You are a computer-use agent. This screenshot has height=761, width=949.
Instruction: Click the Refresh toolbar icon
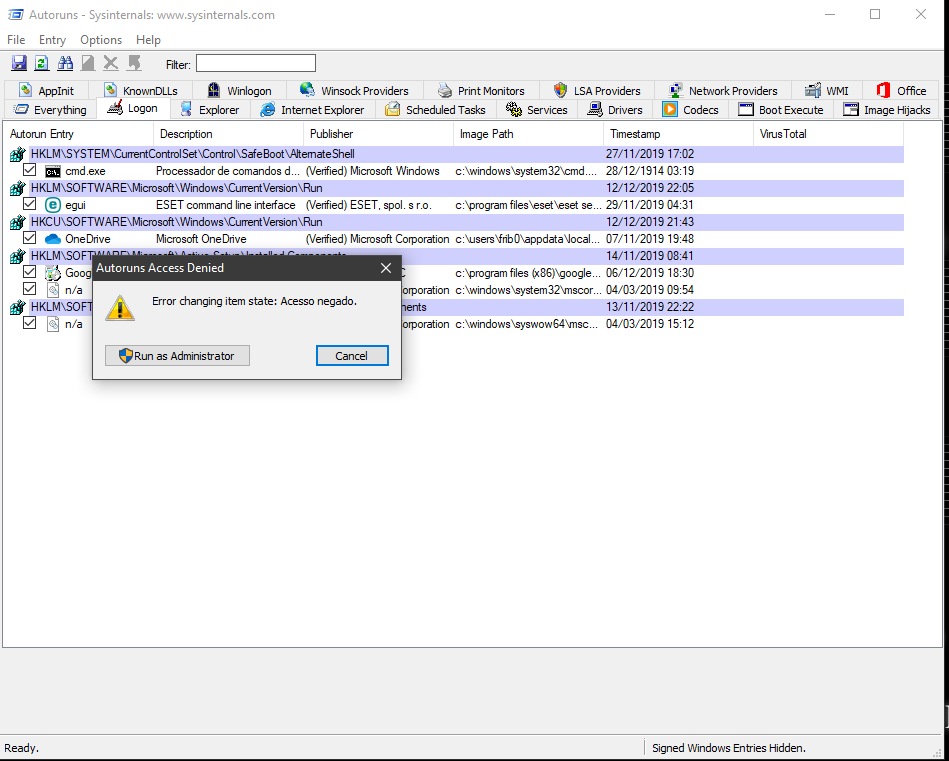[x=41, y=62]
